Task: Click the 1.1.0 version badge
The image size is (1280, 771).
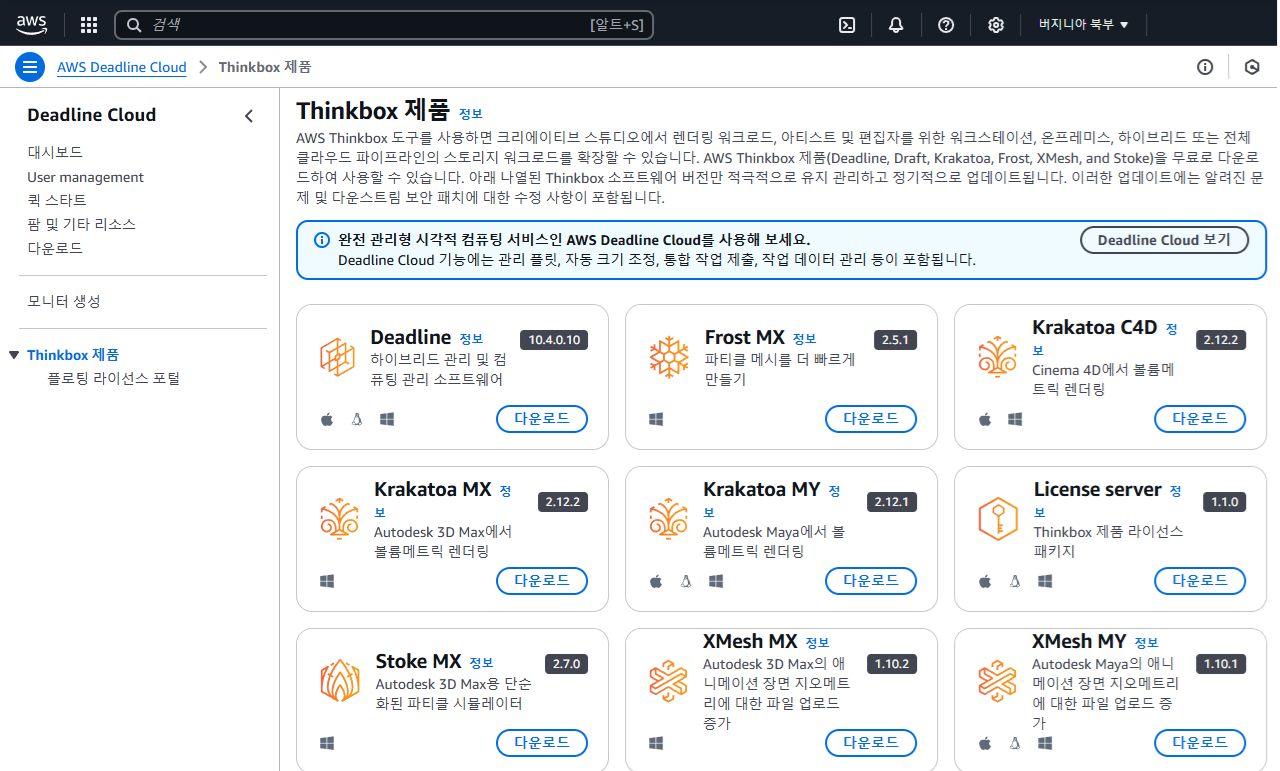Action: pyautogui.click(x=1225, y=502)
